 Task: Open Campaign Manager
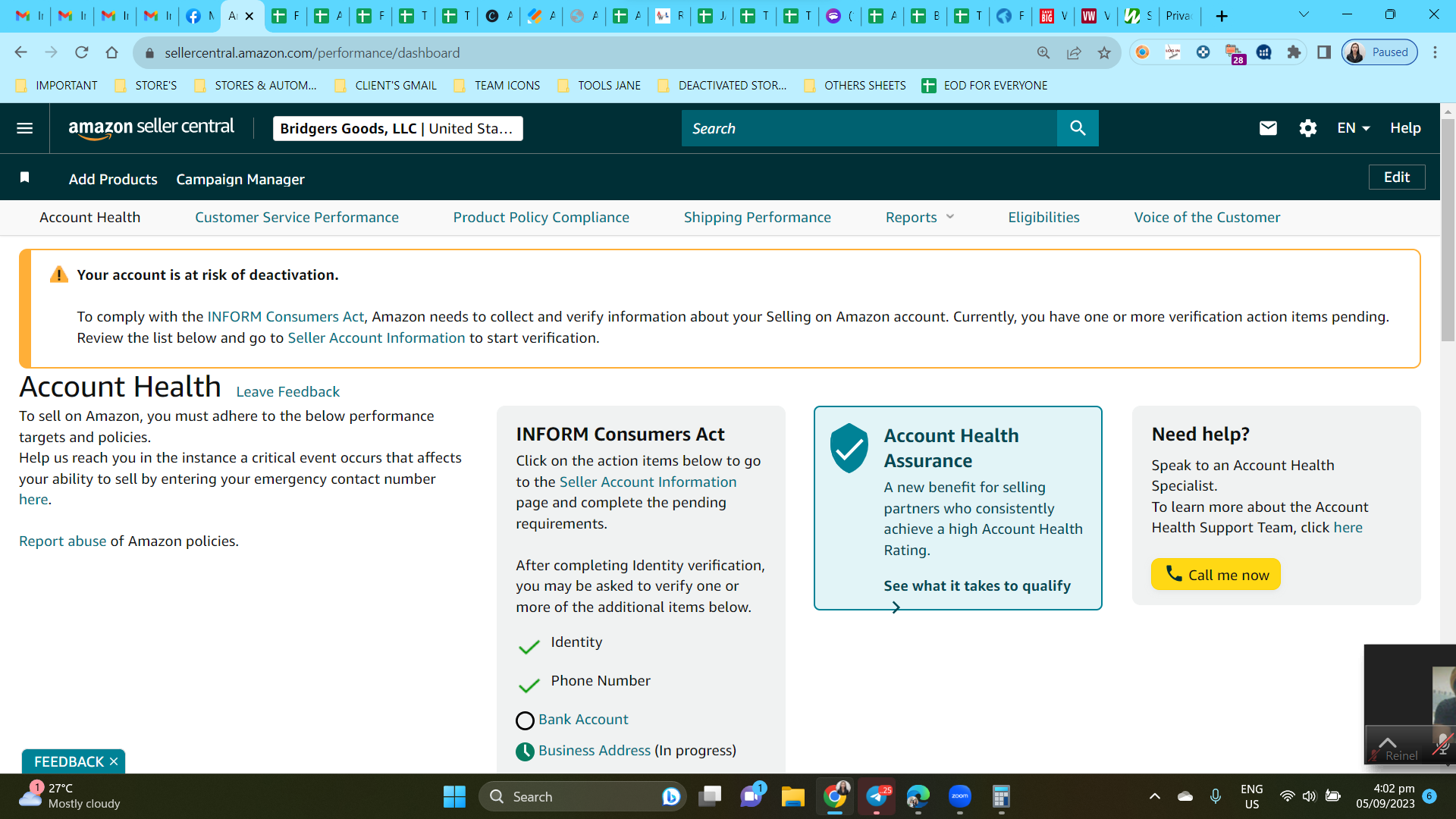[240, 179]
